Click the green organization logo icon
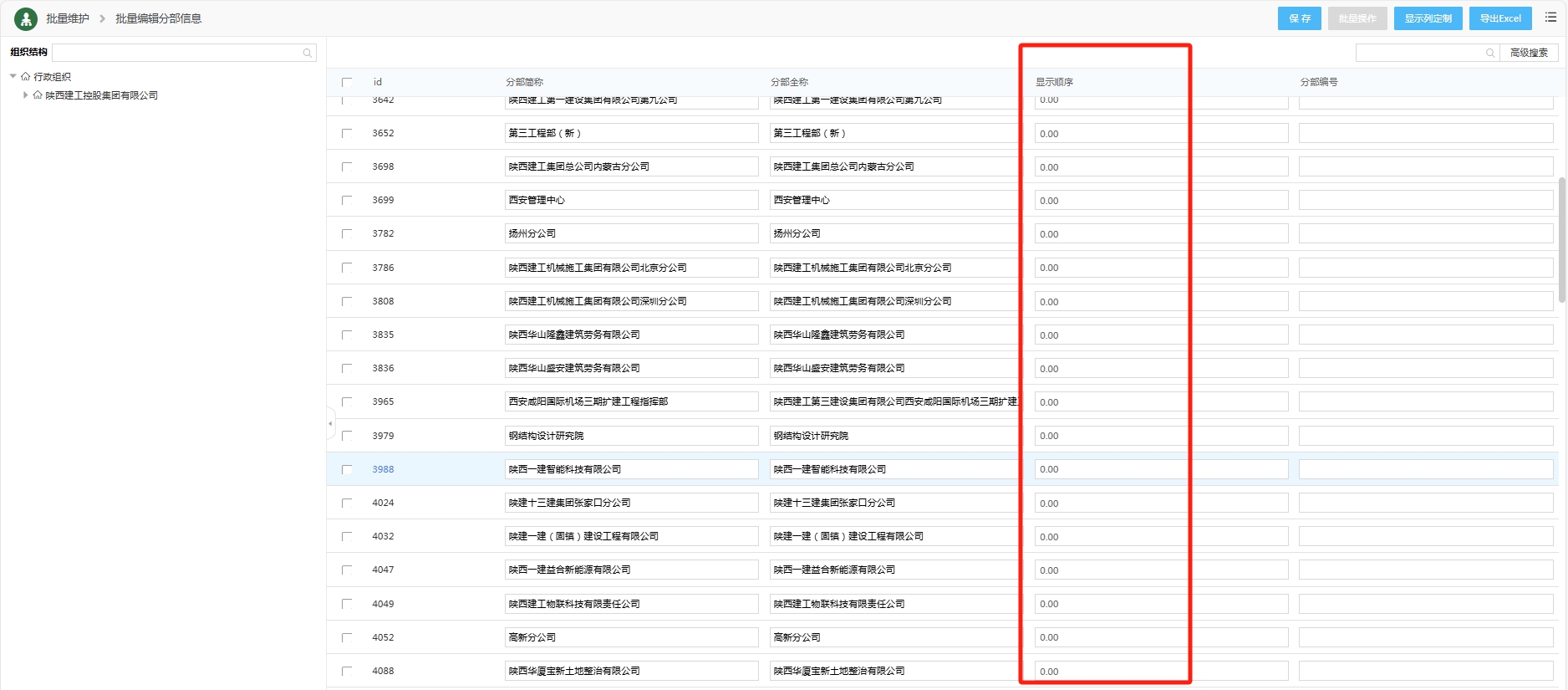Screen dimensions: 1568x690 tap(26, 18)
